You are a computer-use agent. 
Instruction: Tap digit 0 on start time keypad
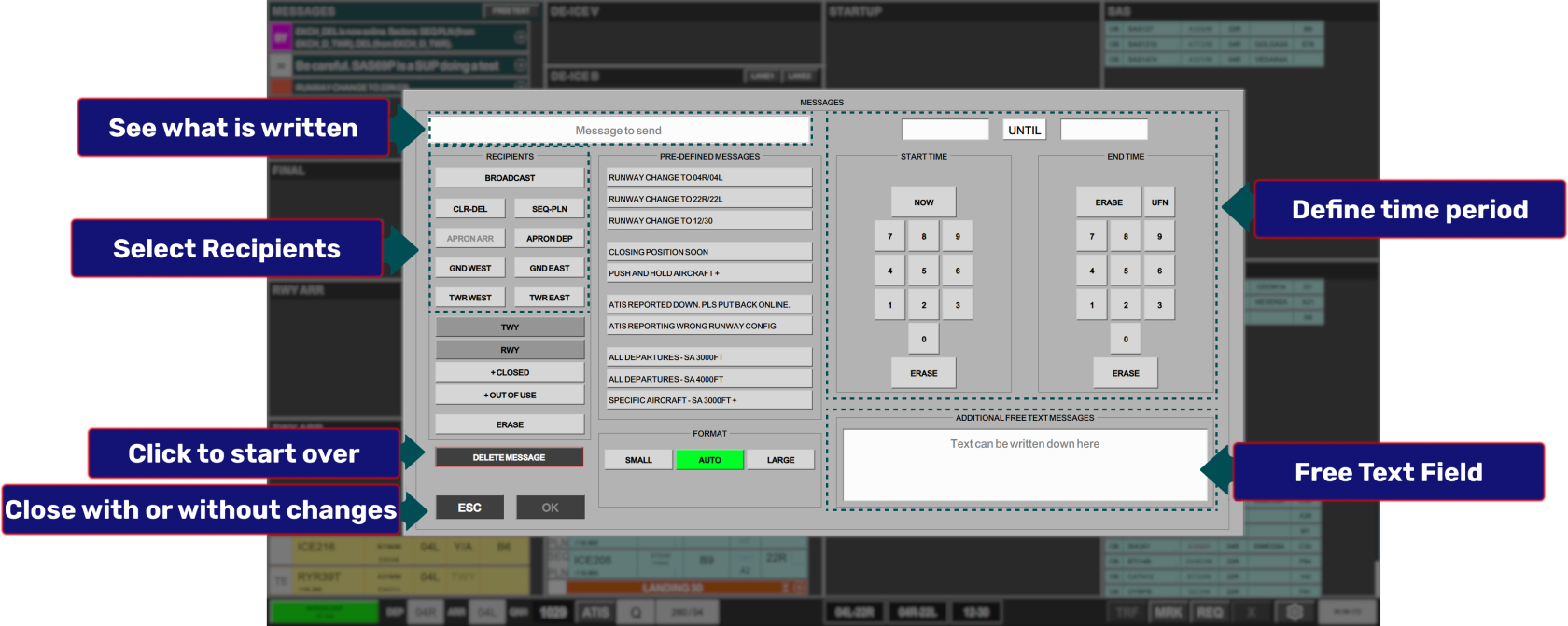click(x=924, y=339)
